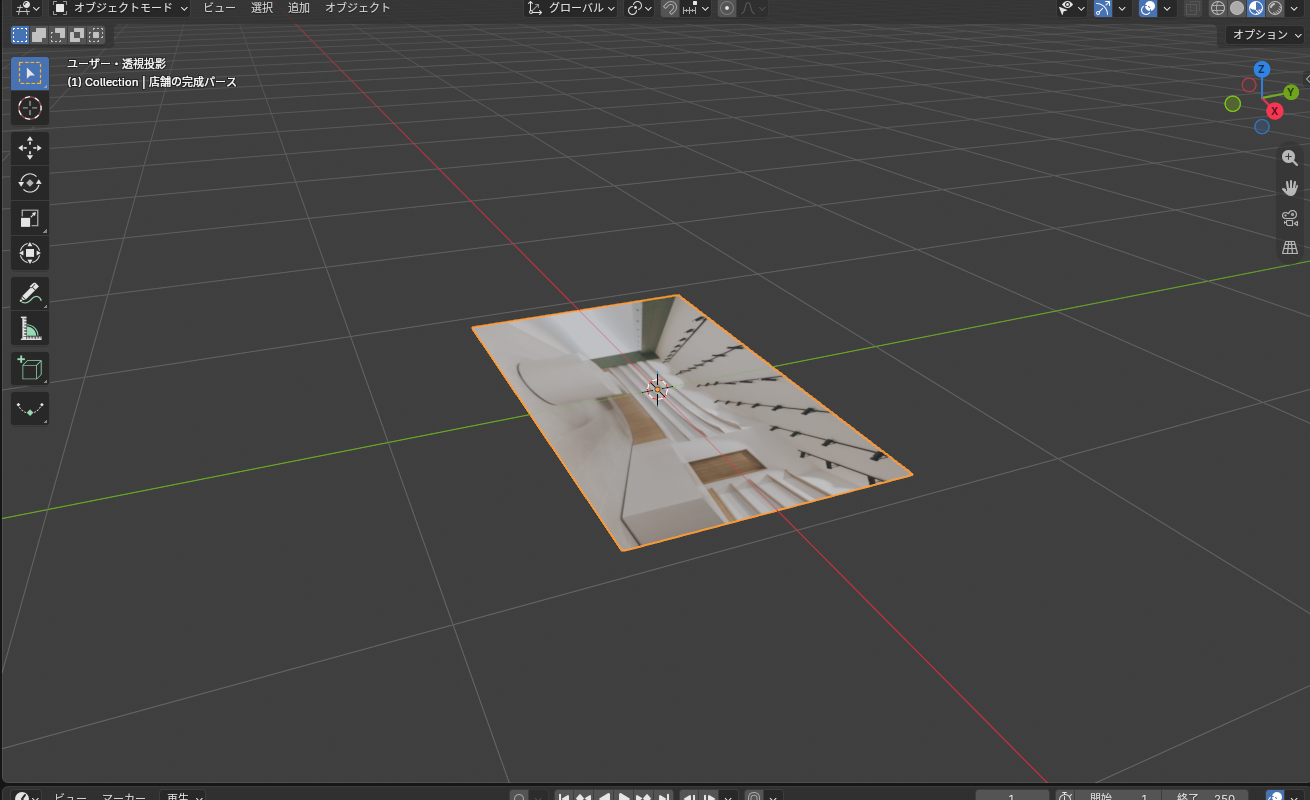Click the green Y axis on the navigation gizmo

[1291, 92]
